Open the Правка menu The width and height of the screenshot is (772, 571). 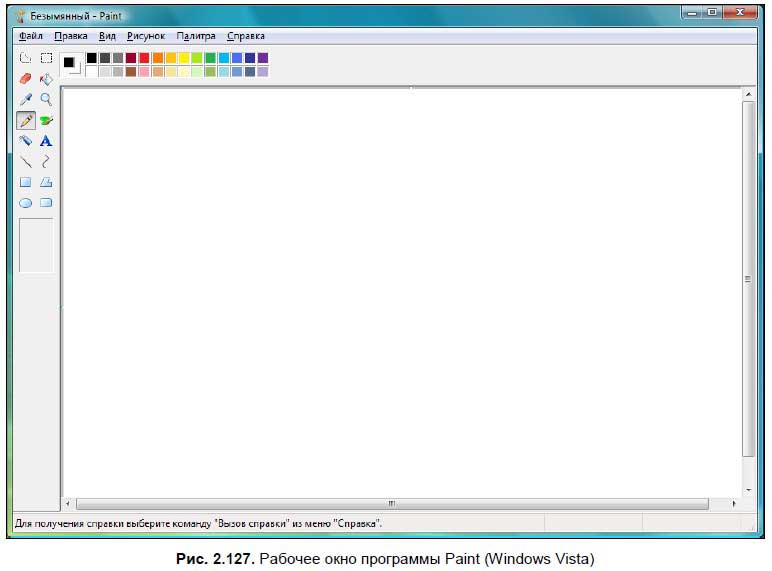tap(71, 36)
